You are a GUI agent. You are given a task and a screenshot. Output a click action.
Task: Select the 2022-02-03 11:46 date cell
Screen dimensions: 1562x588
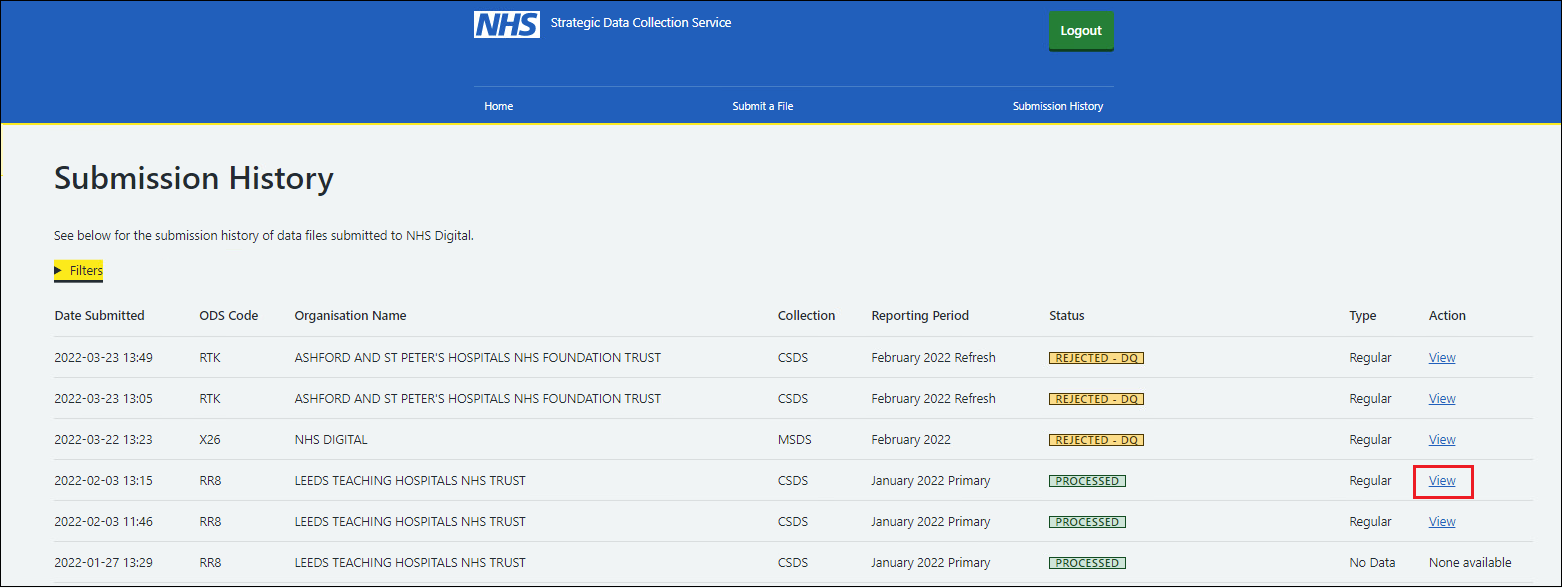click(103, 522)
